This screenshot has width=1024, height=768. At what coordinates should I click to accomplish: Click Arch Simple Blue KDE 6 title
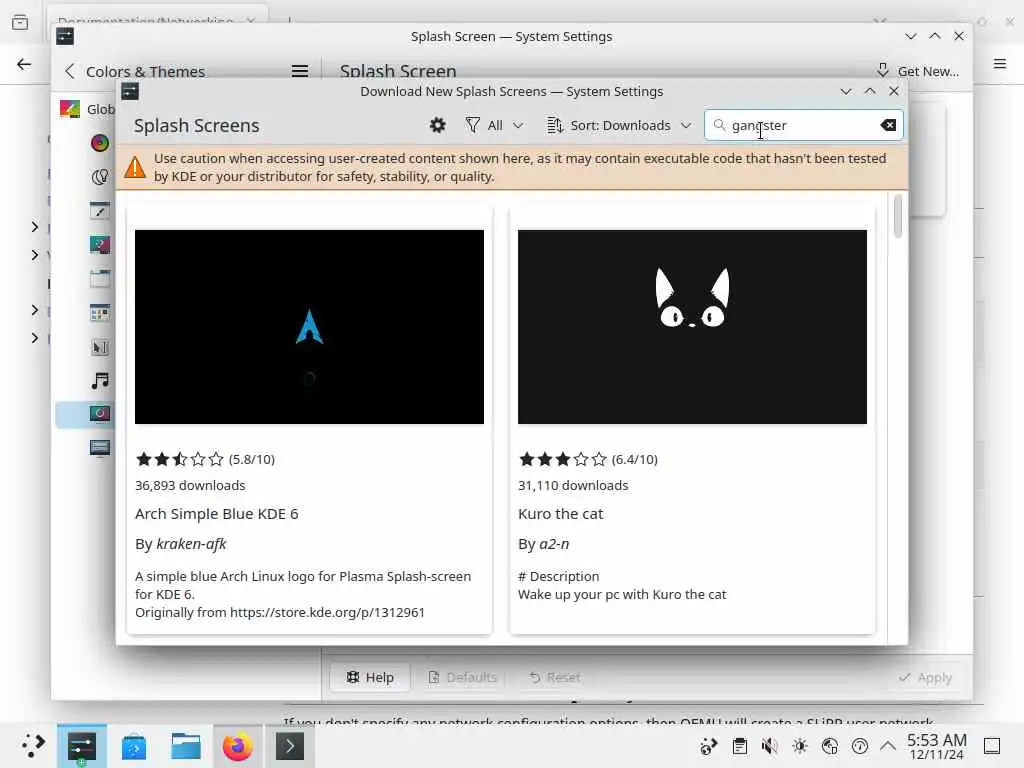click(x=217, y=514)
